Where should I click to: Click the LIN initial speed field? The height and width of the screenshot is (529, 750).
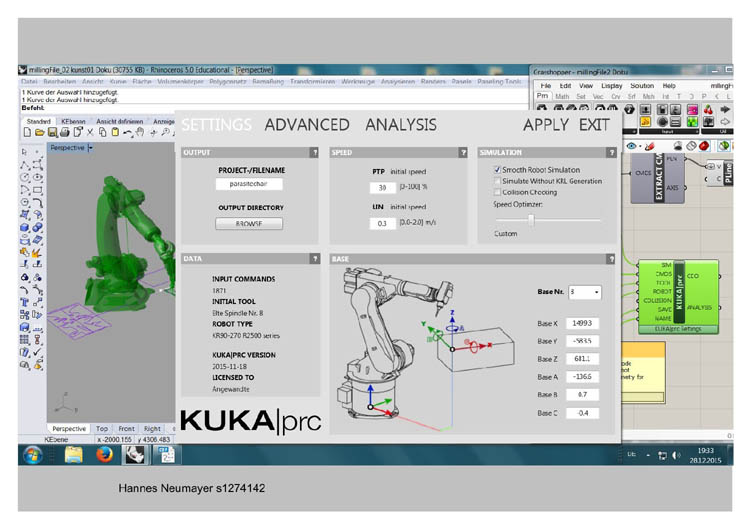click(x=383, y=223)
